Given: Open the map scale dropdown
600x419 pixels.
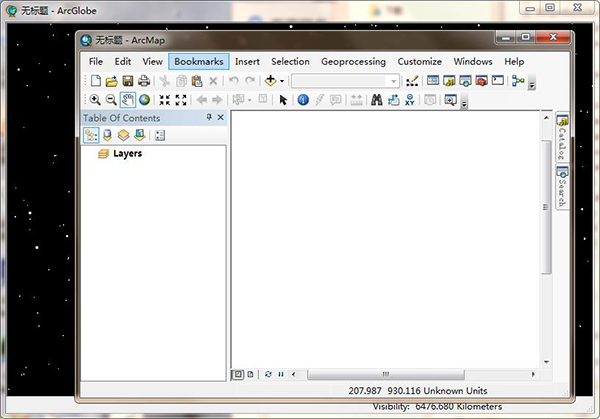Looking at the screenshot, I should [x=394, y=80].
